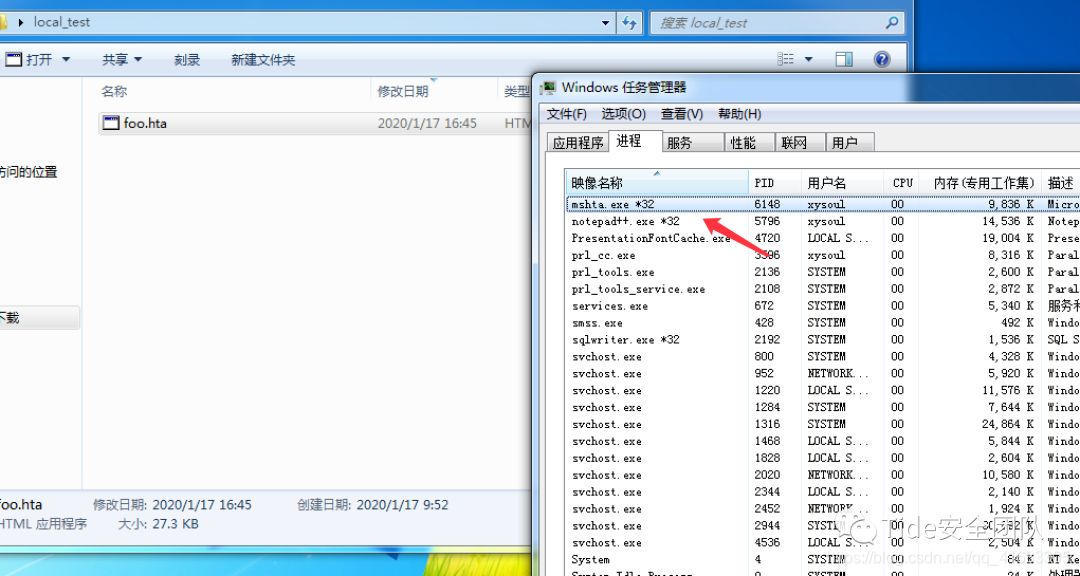
Task: Open the 查看(V) menu in Task Manager
Action: coord(682,114)
